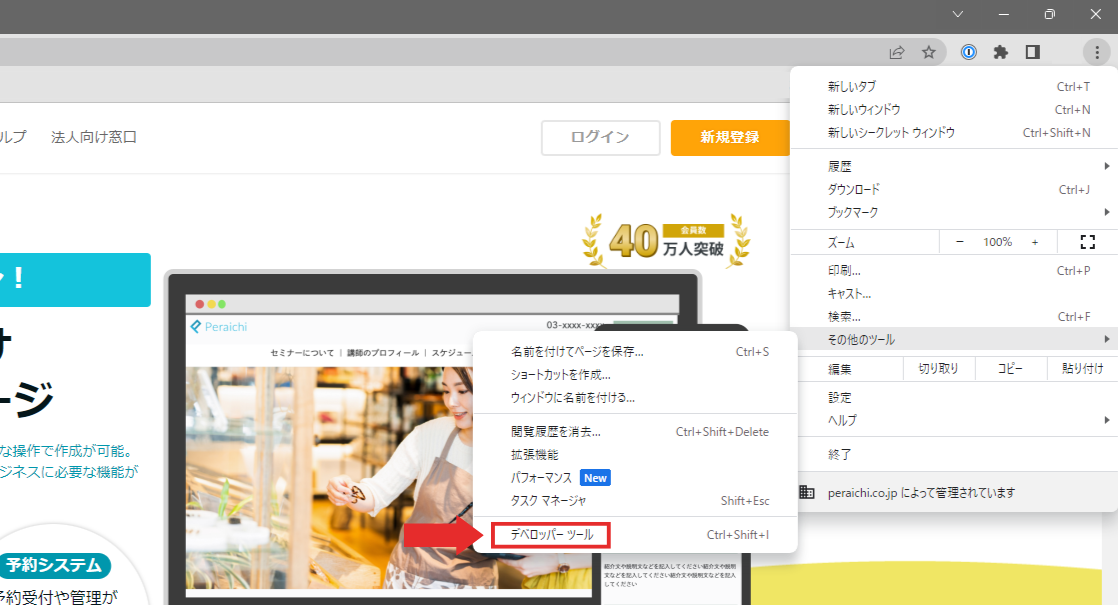Click the 編集 label in the menu
This screenshot has width=1118, height=605.
point(839,369)
